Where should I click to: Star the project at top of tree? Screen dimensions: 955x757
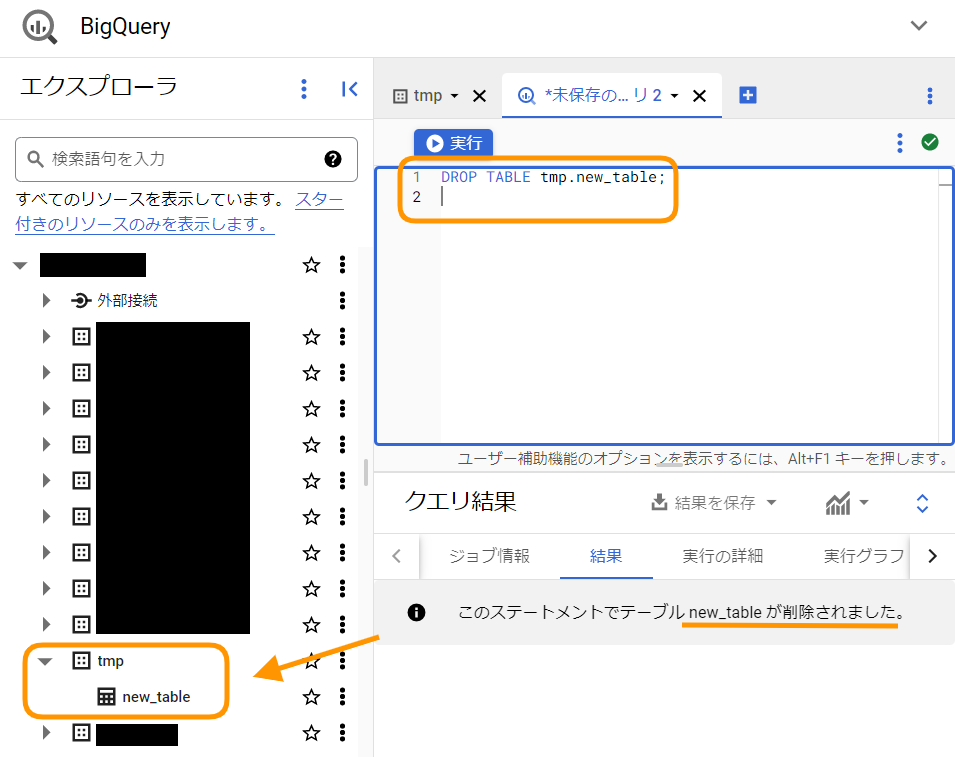(x=311, y=264)
